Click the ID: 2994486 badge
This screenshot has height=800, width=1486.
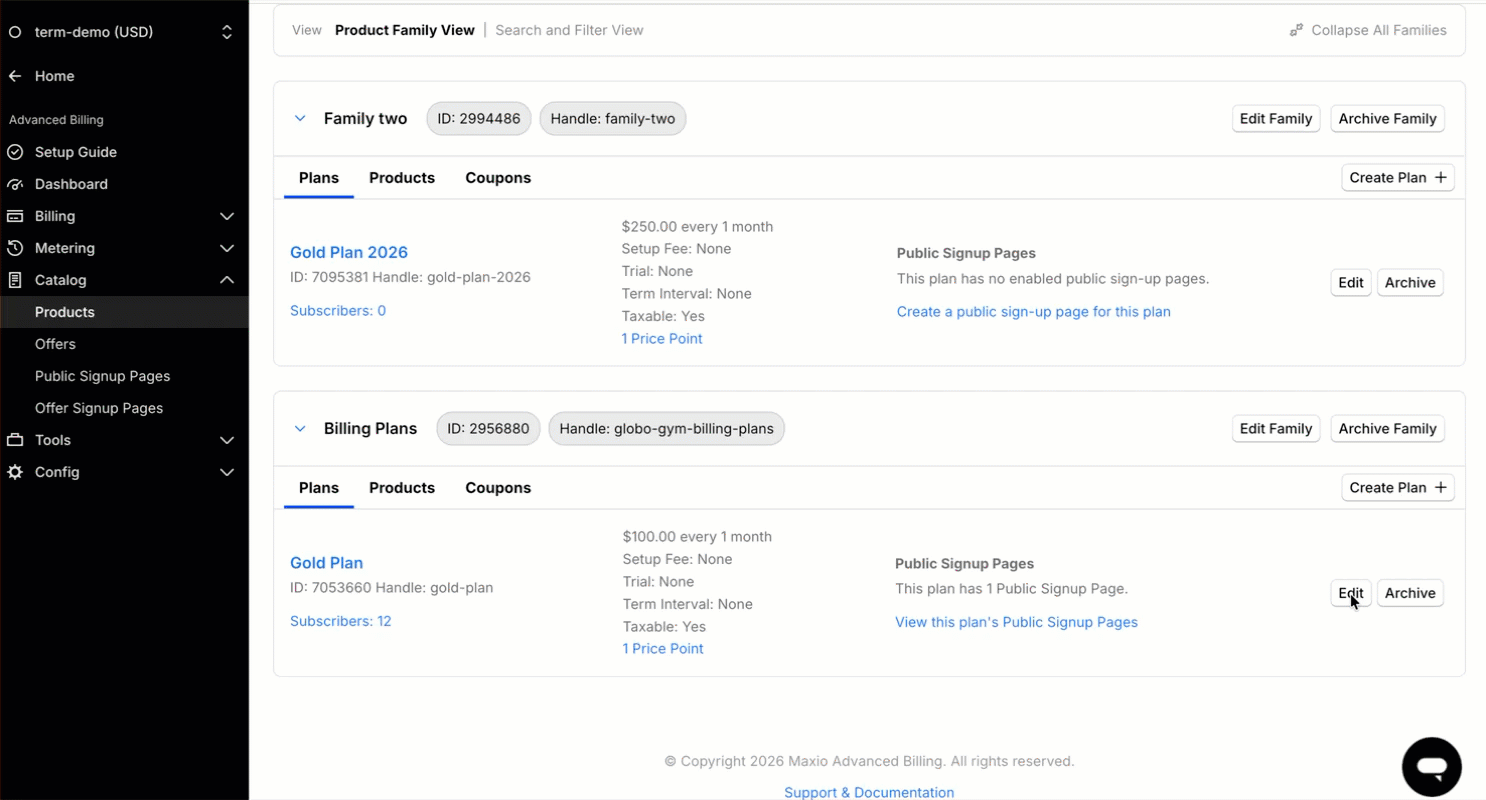point(479,118)
